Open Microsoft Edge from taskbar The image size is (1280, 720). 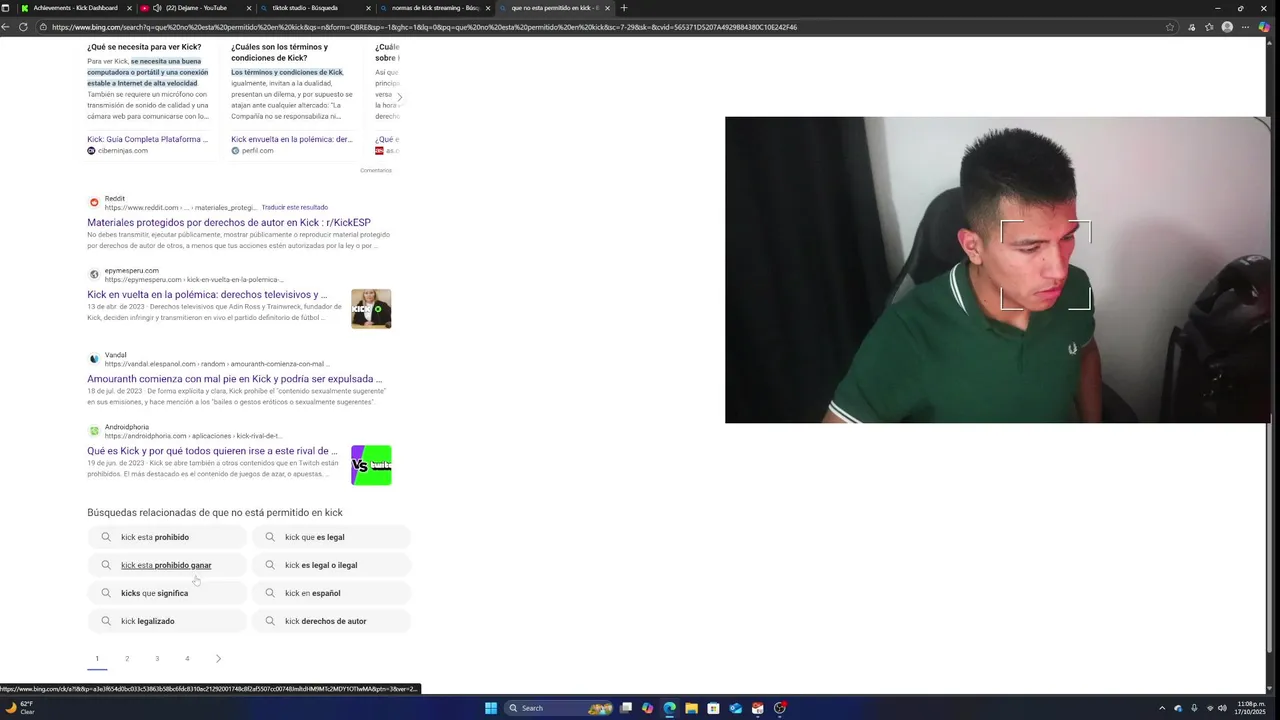click(x=669, y=708)
